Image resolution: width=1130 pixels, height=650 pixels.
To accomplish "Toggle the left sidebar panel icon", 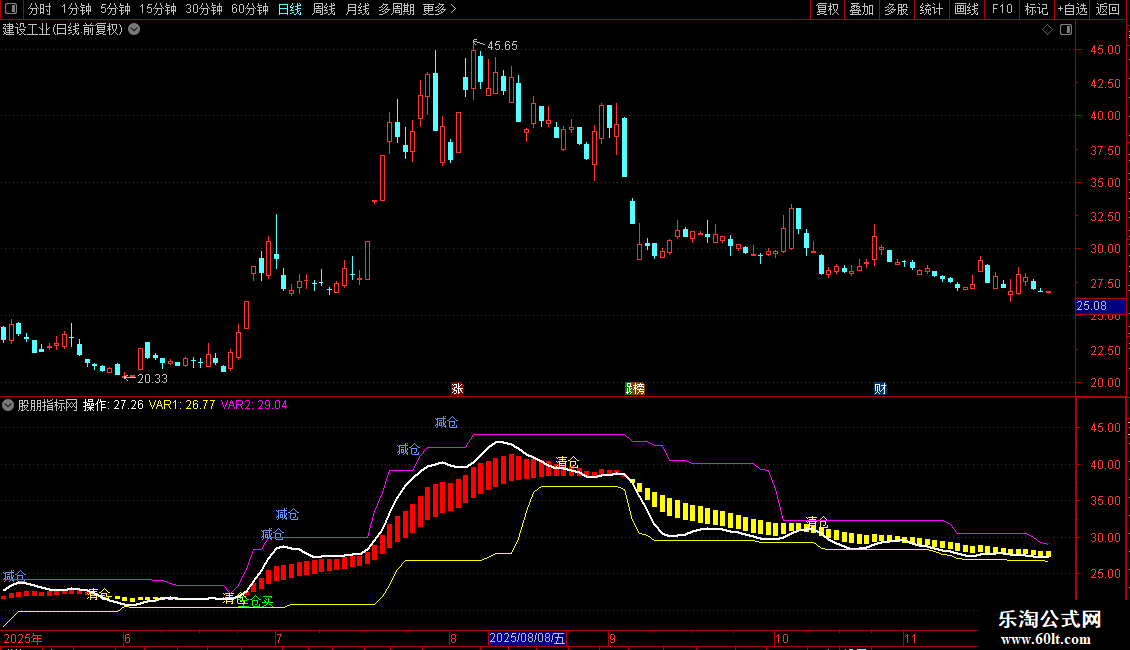I will click(x=11, y=9).
